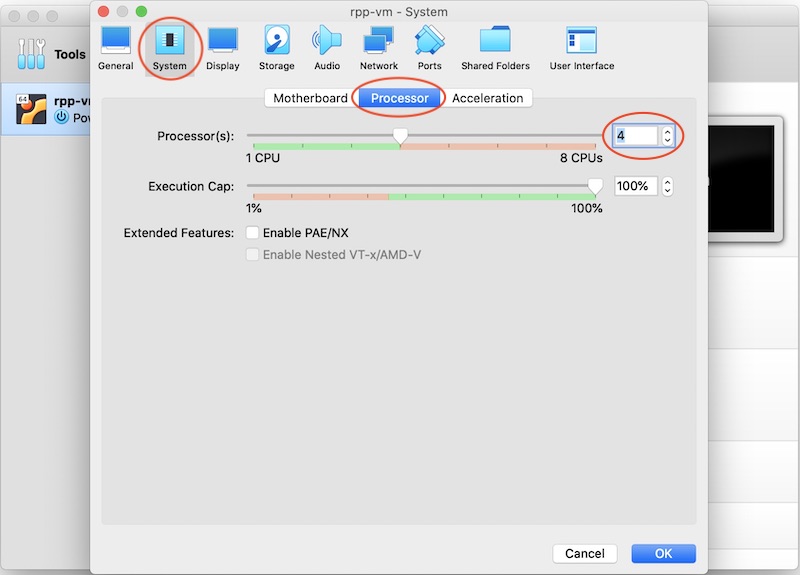Close the rpp-vm System dialog with red button
Image resolution: width=800 pixels, height=575 pixels.
point(104,11)
